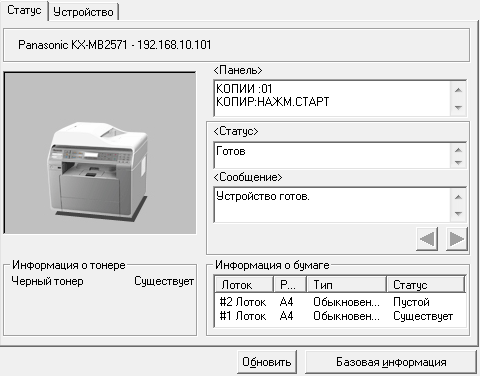The image size is (480, 376).
Task: Click the A4 size for #1 Лоток
Action: click(286, 316)
